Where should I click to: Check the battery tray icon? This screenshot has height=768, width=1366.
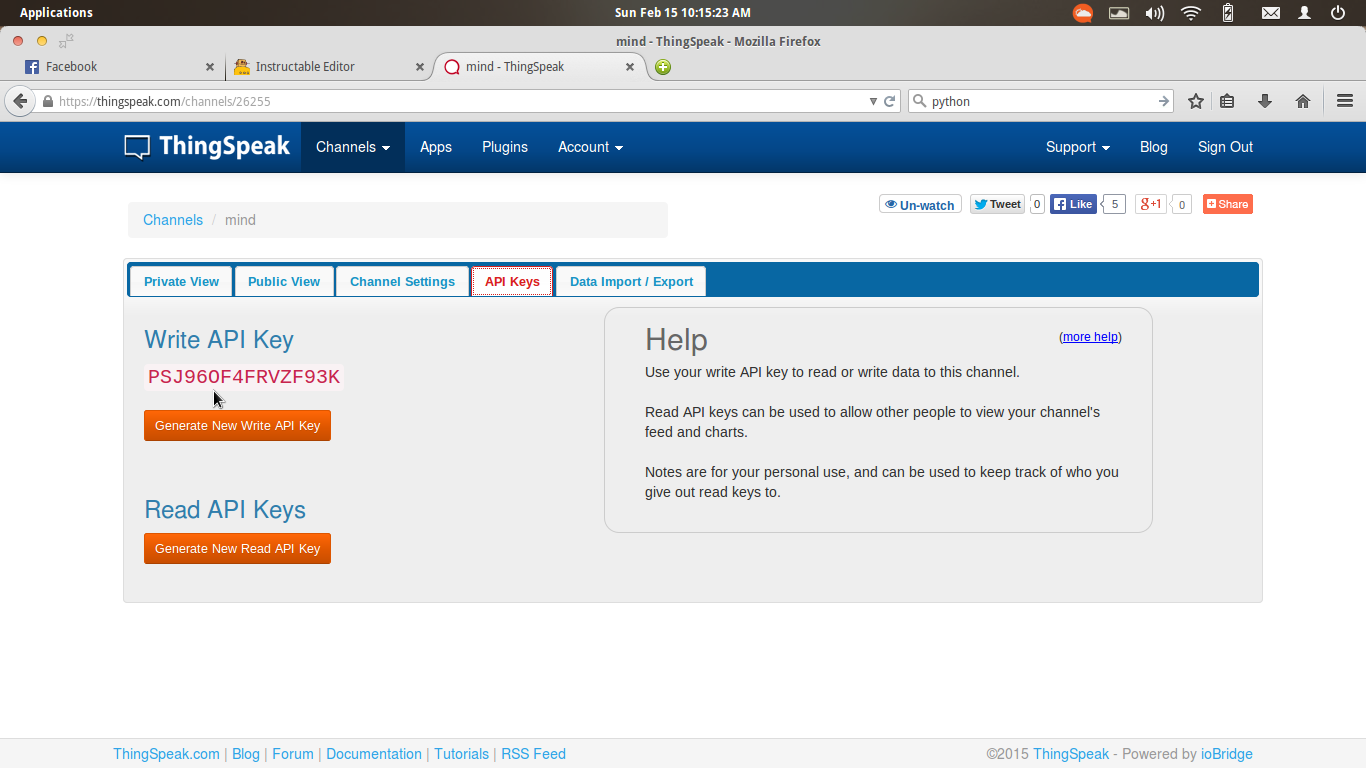1228,13
